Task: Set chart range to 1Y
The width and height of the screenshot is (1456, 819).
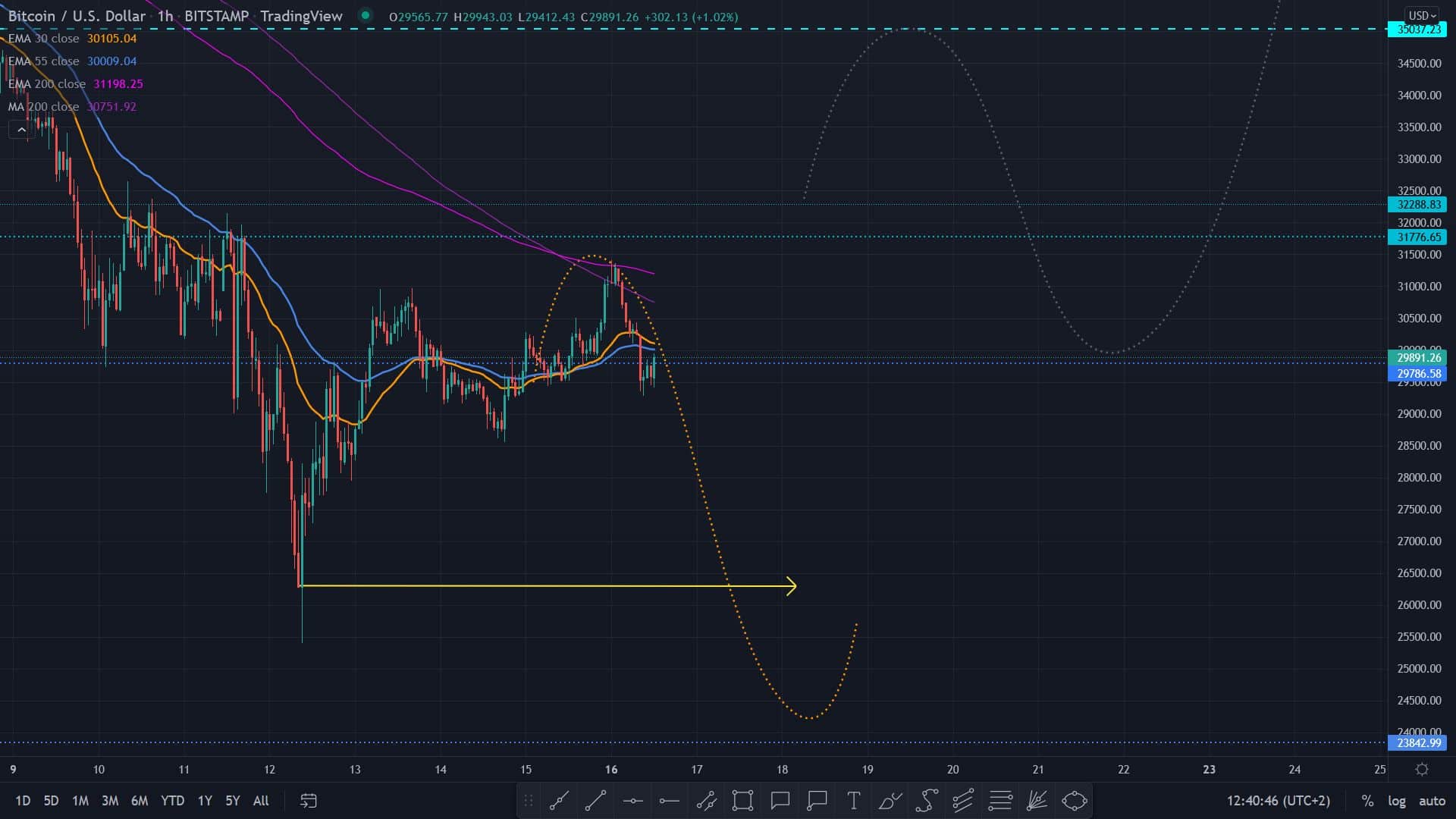Action: point(205,801)
